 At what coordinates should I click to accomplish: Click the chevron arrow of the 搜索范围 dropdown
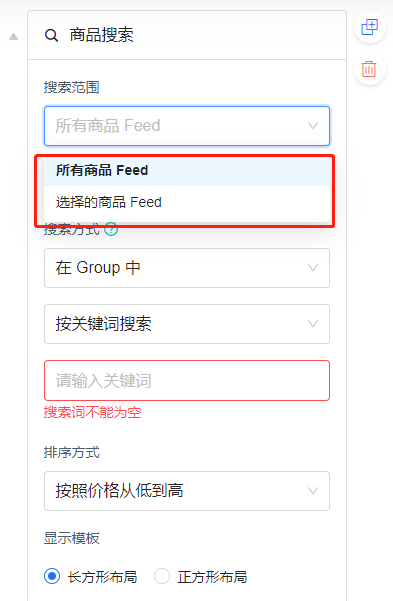click(x=313, y=126)
